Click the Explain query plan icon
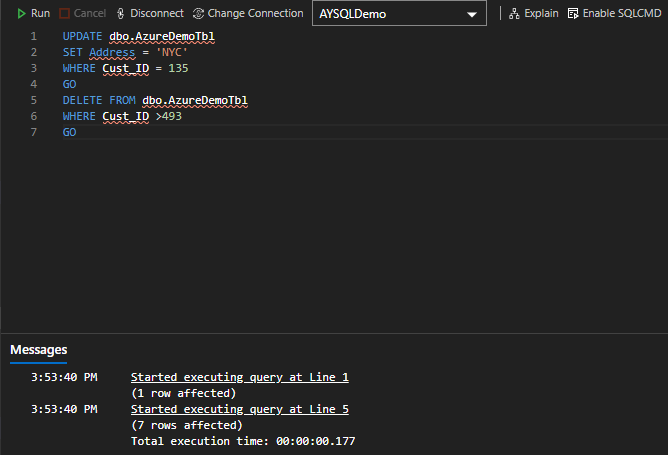Image resolution: width=668 pixels, height=455 pixels. coord(514,14)
